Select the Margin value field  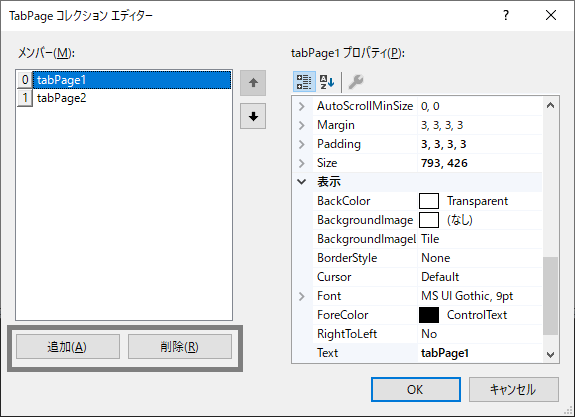pyautogui.click(x=480, y=125)
